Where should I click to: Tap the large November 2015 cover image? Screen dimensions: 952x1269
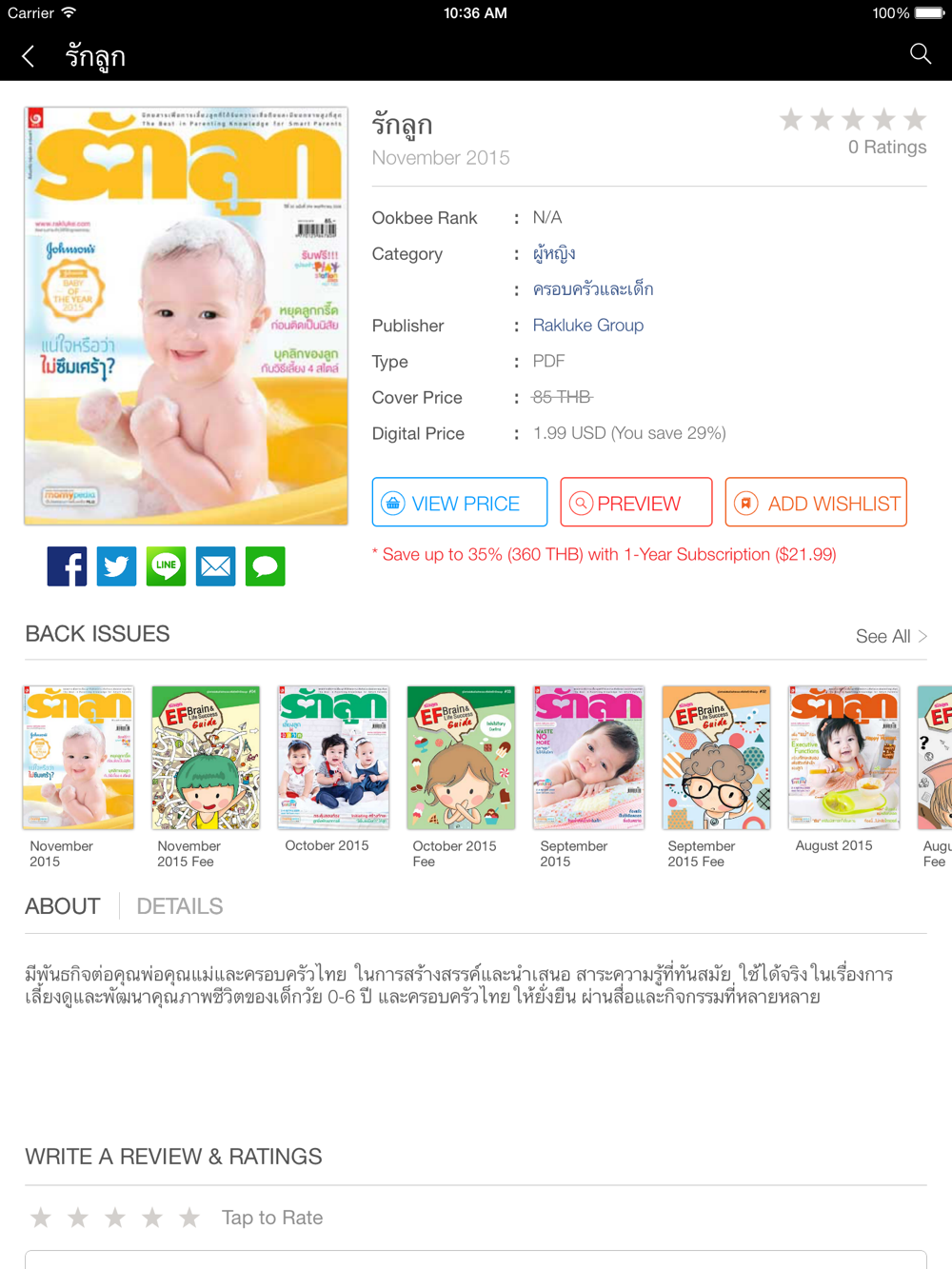pos(187,316)
